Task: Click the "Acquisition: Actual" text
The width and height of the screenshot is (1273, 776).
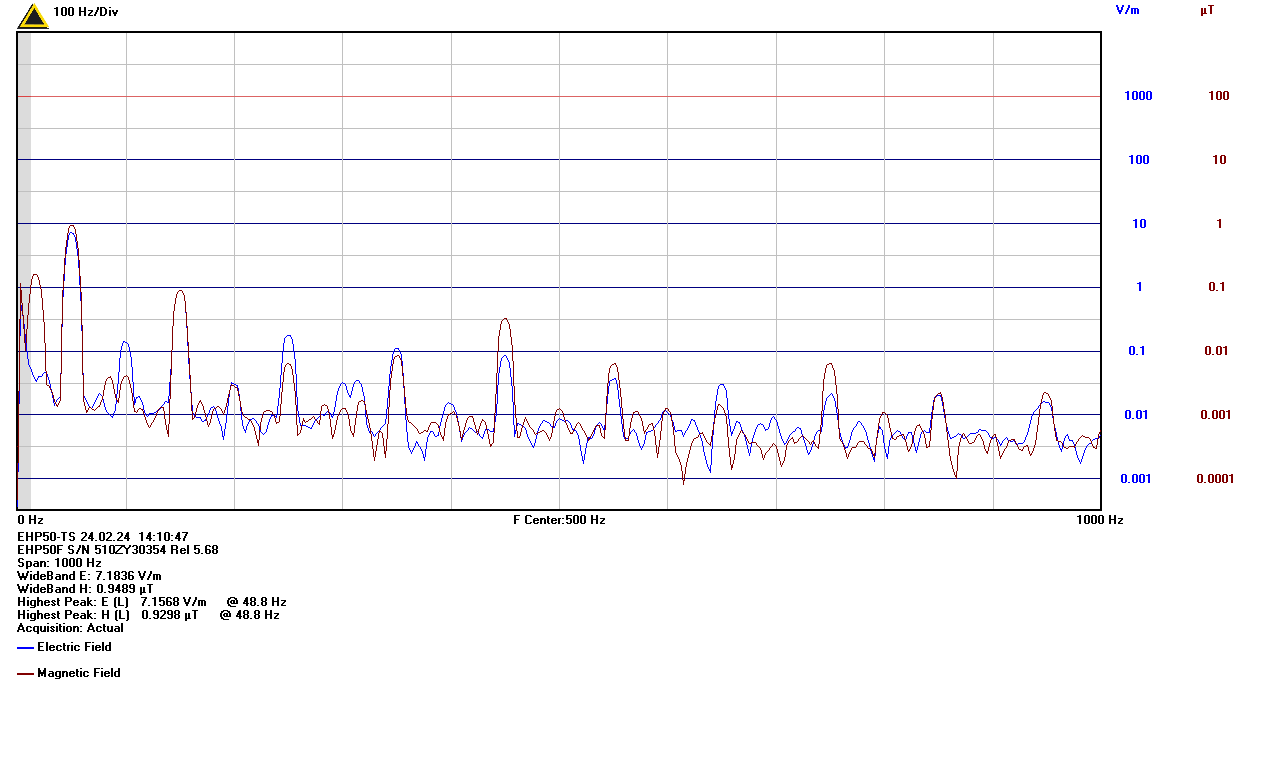Action: click(70, 628)
